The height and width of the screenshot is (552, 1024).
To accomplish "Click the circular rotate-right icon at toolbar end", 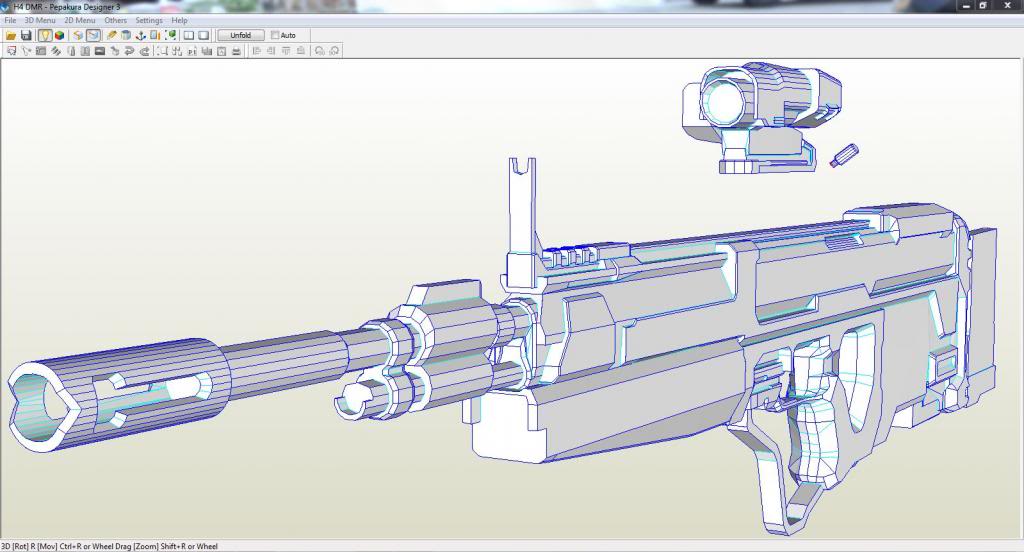I will coord(334,51).
